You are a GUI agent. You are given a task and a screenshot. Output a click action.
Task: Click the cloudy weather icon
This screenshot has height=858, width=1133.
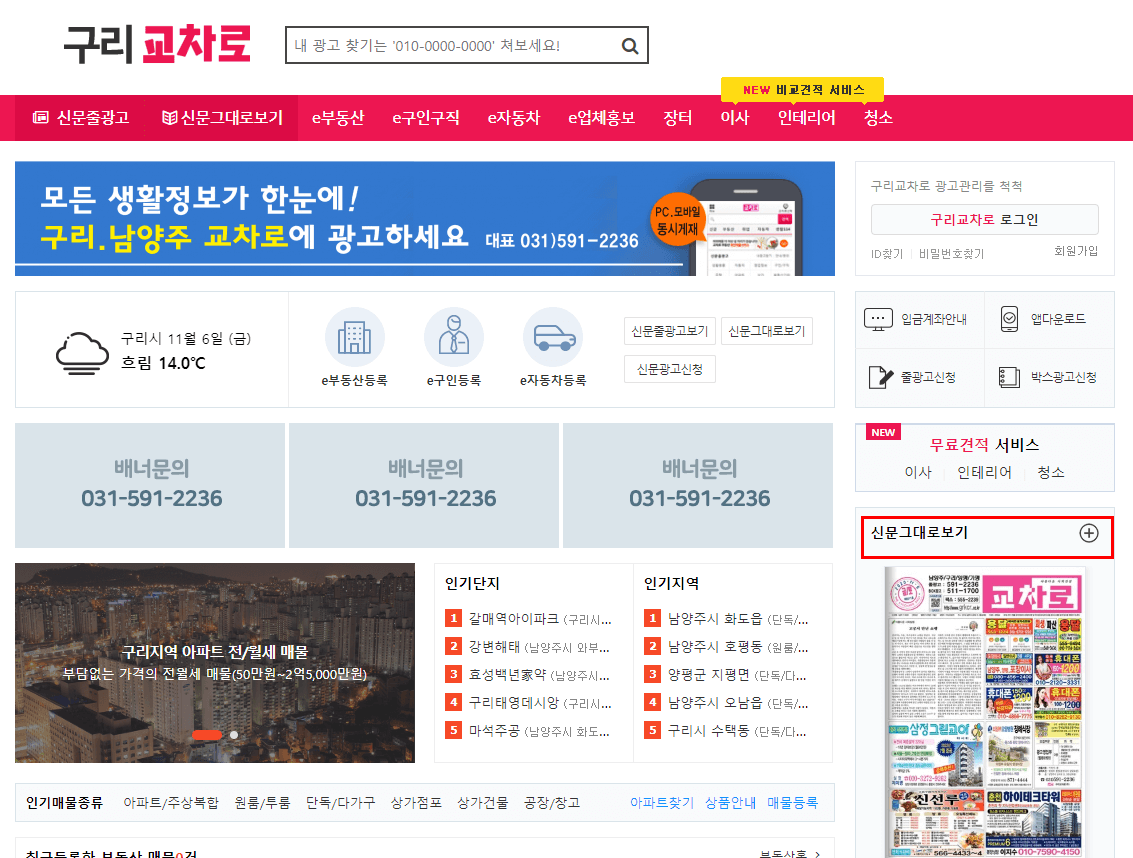coord(82,353)
